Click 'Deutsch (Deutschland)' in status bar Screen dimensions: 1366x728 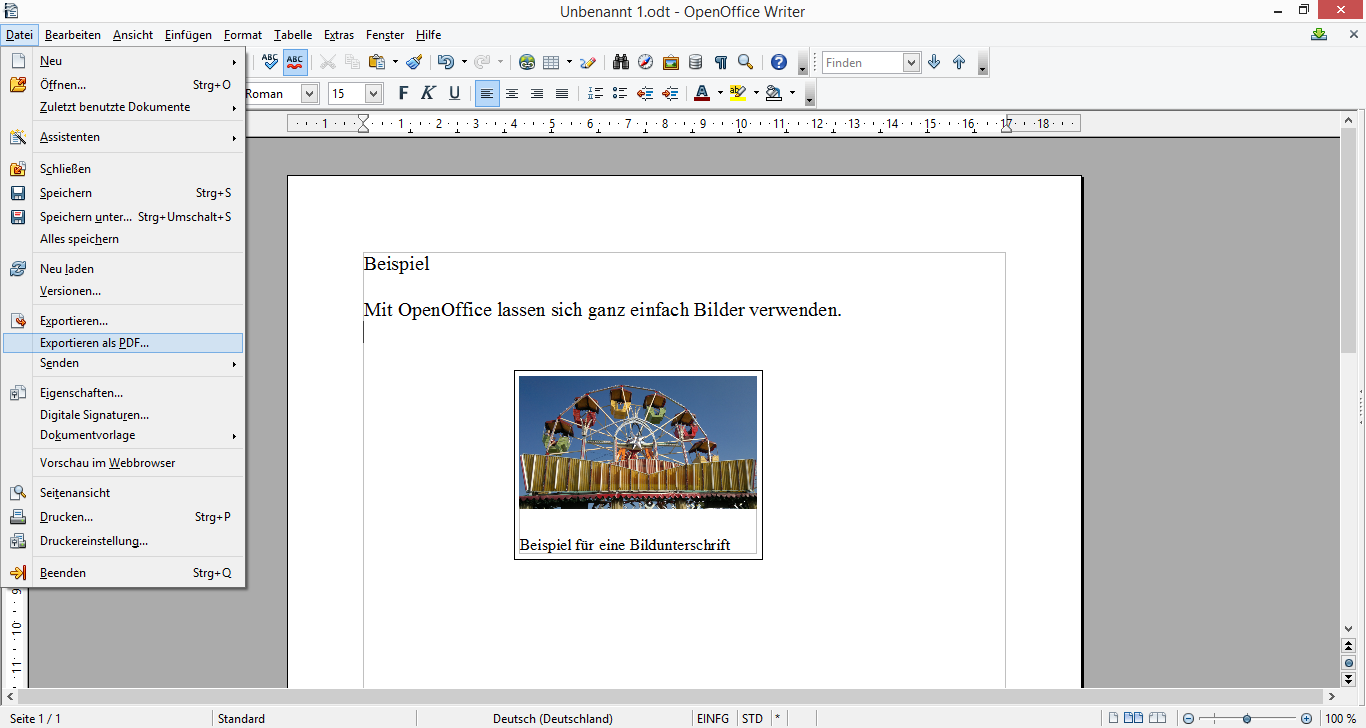pyautogui.click(x=552, y=718)
